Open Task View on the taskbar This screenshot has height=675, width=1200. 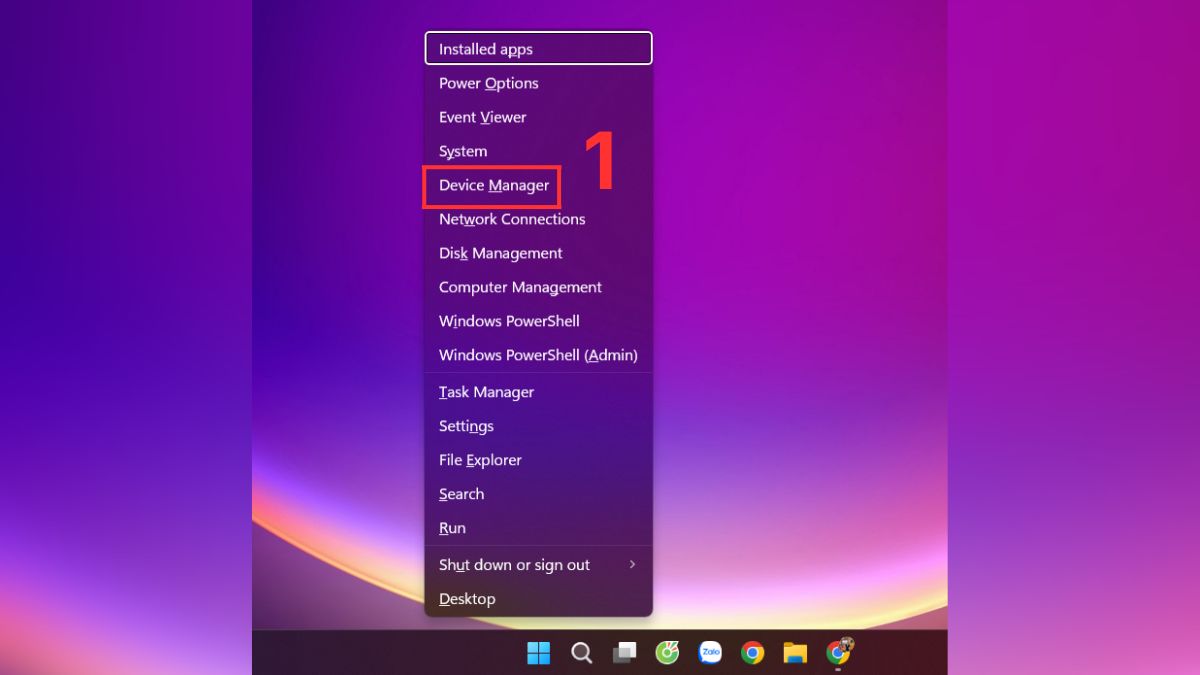624,653
